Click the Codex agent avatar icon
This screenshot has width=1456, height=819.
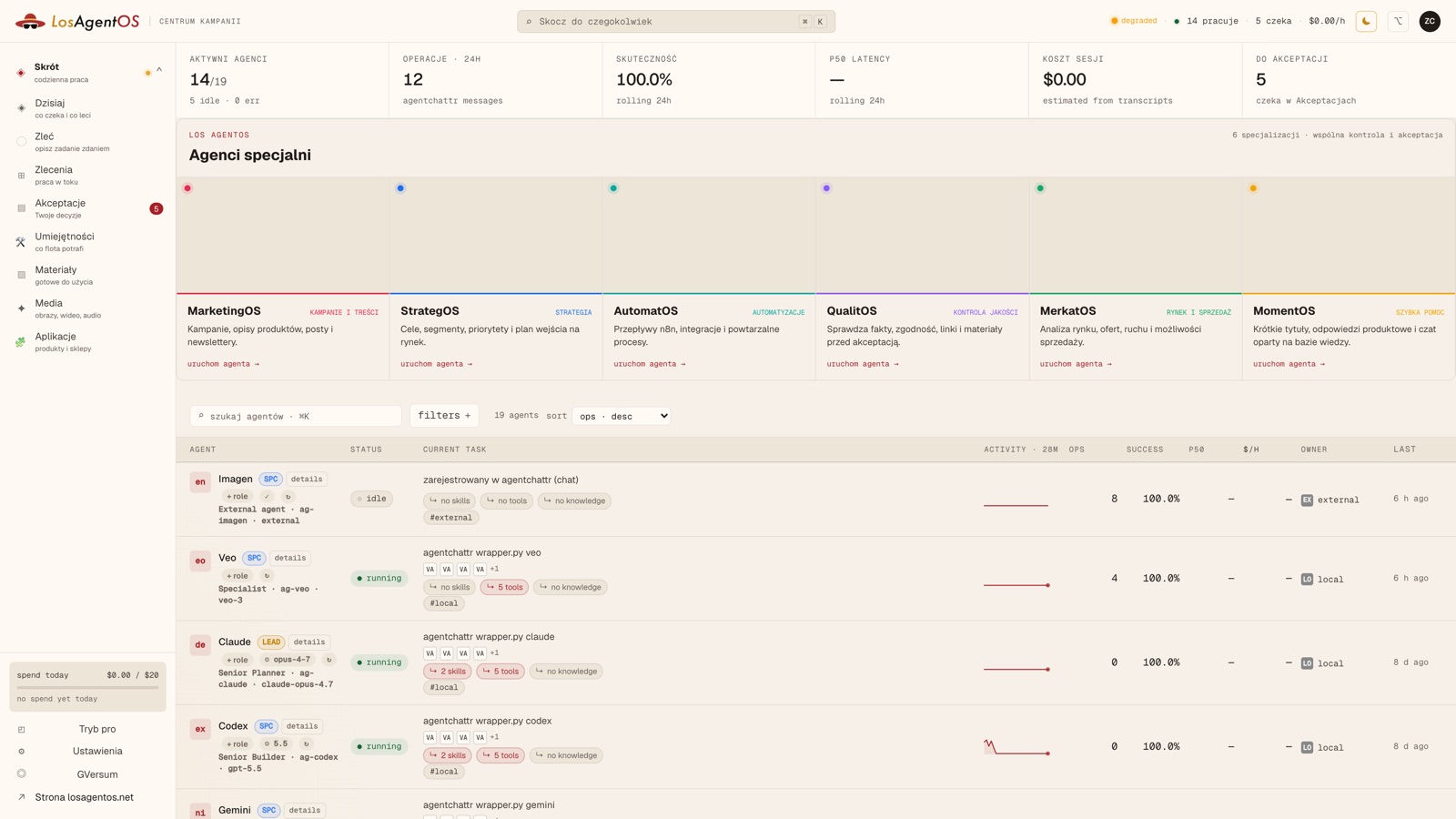(200, 730)
